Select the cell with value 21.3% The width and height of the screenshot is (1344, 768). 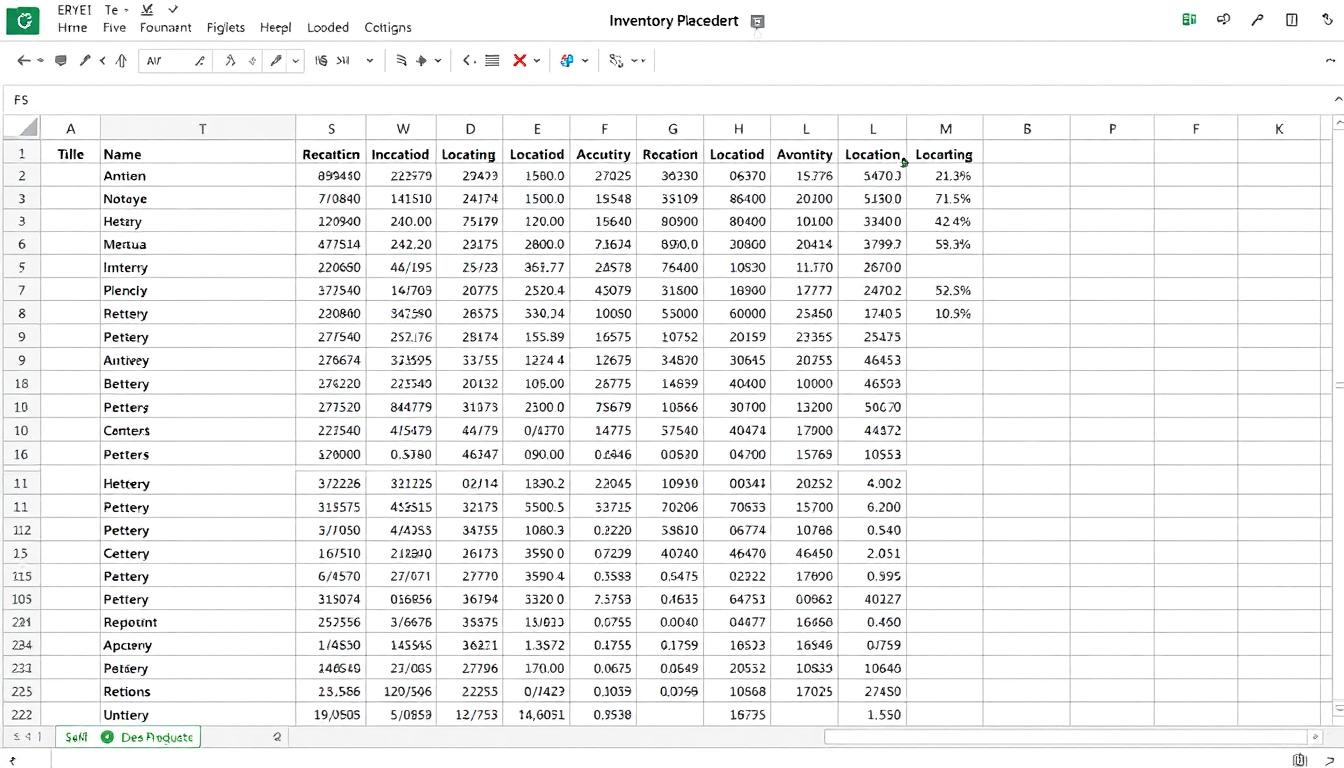(944, 175)
